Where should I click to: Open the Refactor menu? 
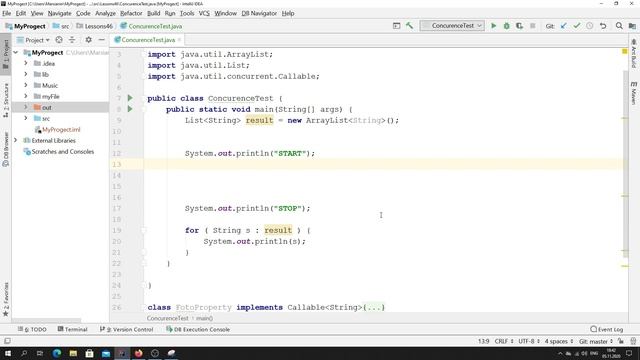point(131,13)
